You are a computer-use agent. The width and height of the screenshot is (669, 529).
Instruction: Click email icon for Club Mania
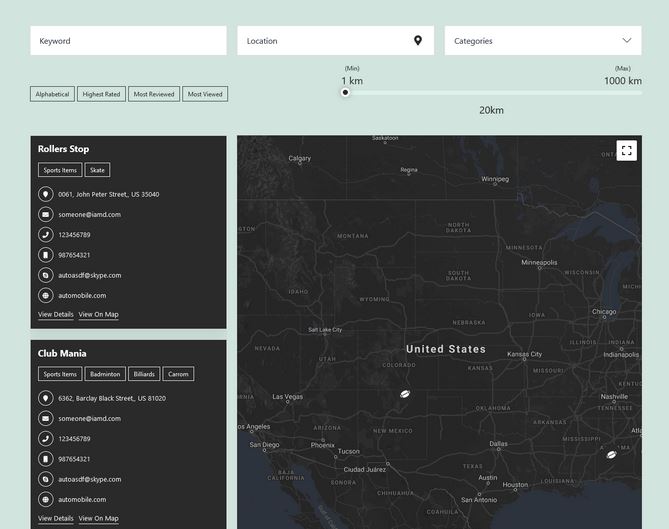coord(46,419)
